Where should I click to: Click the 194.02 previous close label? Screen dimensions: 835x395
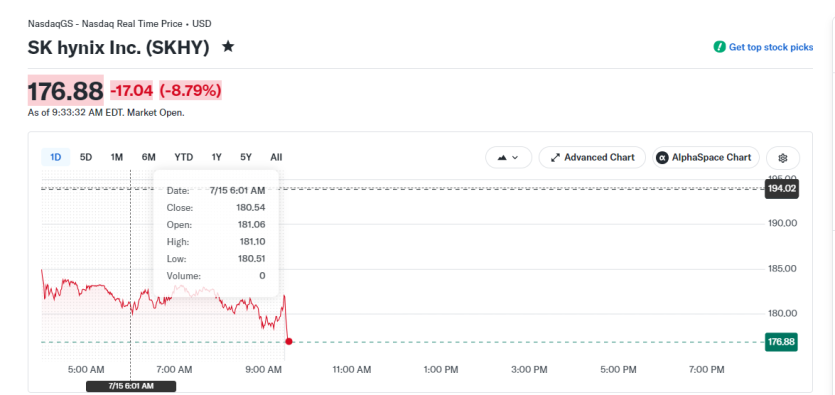[x=782, y=188]
